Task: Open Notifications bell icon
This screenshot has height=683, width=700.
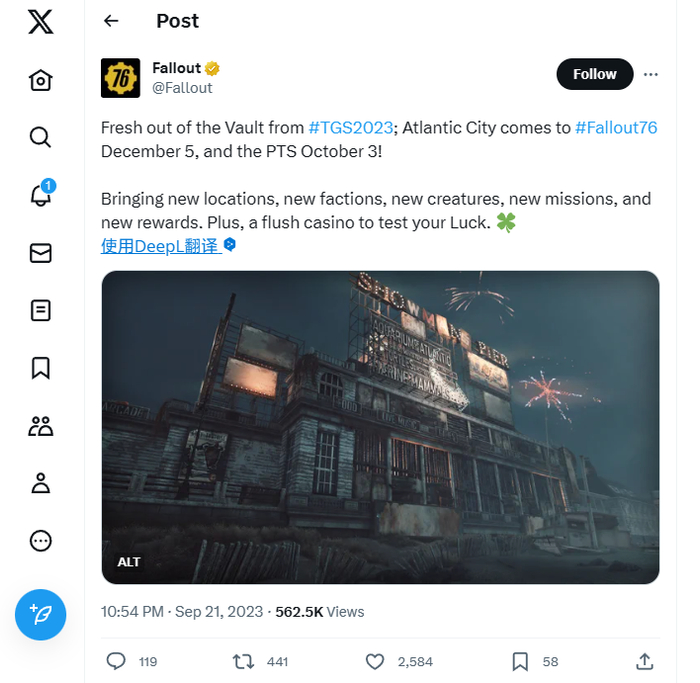Action: (x=40, y=194)
